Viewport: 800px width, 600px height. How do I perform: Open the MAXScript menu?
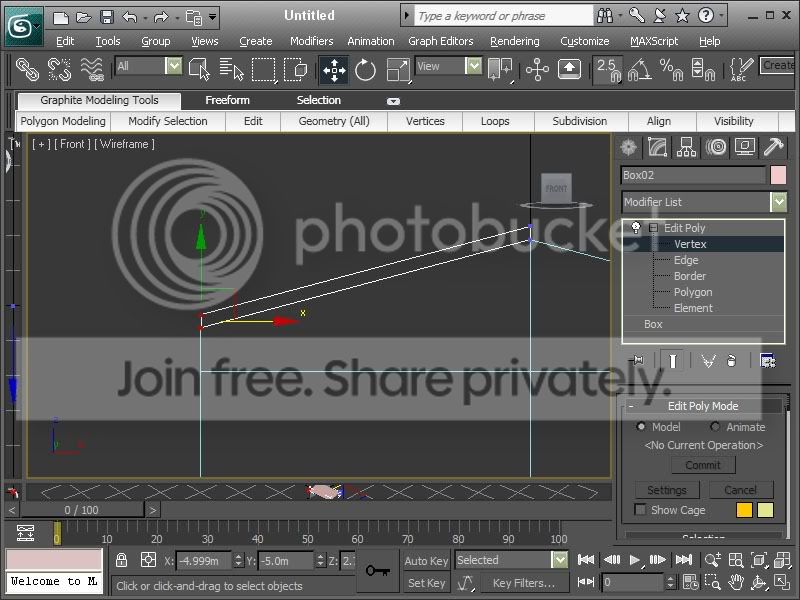[654, 41]
